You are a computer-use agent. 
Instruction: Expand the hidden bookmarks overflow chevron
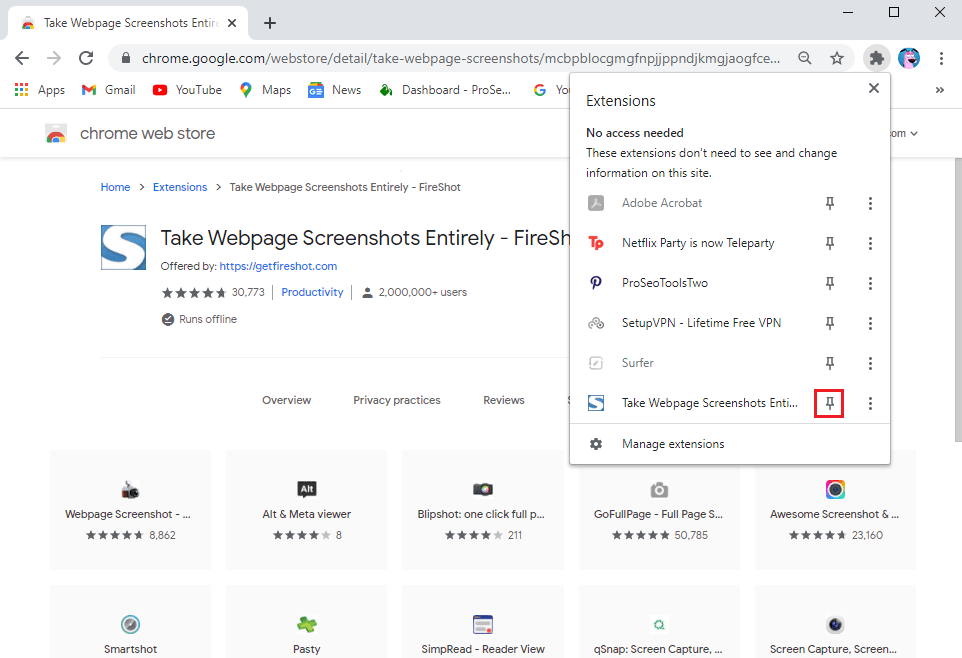pos(939,90)
